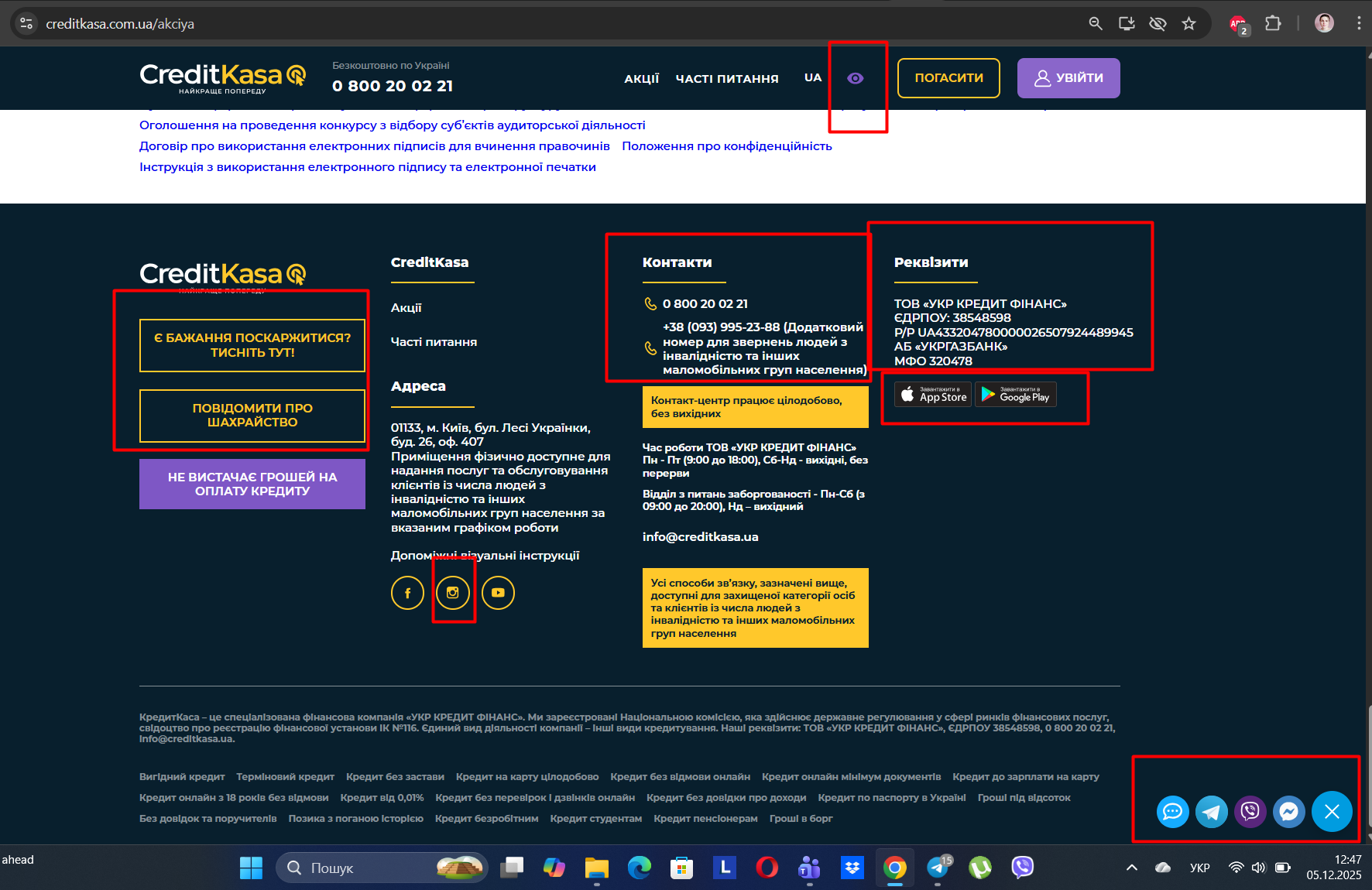Screen dimensions: 1372x890
Task: Open ЧАСТІ ПИТАННЯ in the header menu
Action: pos(727,78)
